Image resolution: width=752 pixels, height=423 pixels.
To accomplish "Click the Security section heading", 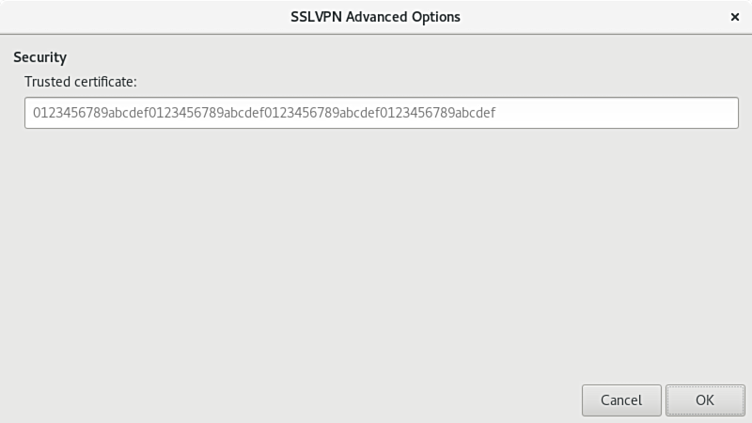I will coord(40,57).
